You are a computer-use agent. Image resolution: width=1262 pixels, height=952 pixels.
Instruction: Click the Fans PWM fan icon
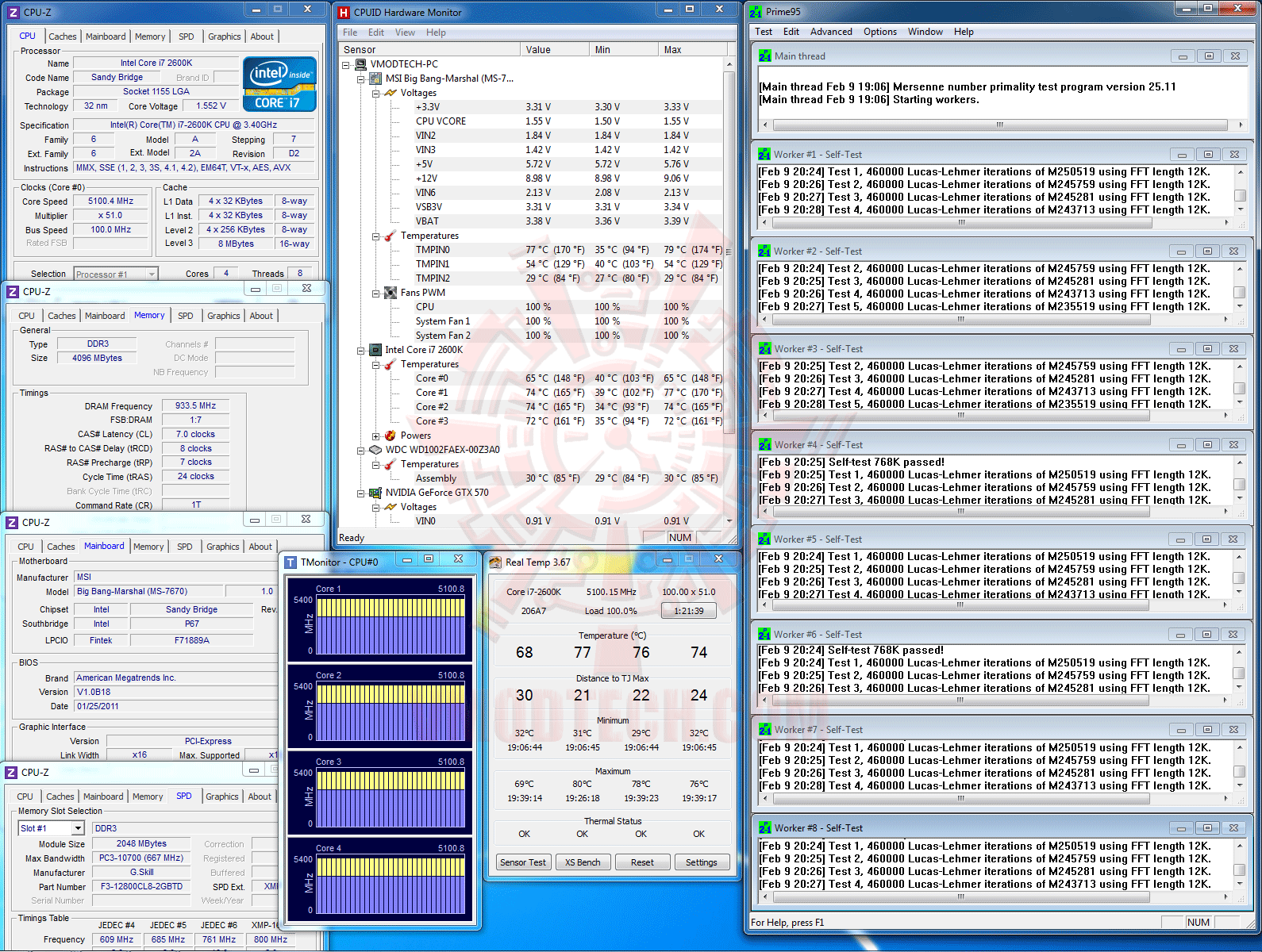pos(391,293)
